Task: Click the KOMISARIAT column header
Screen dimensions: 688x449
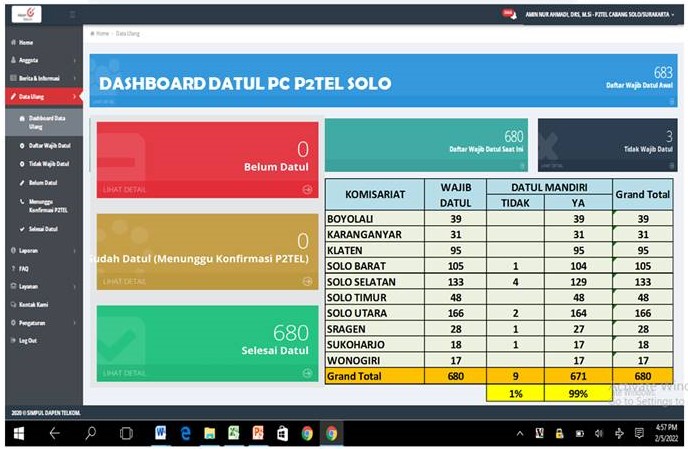Action: click(375, 194)
